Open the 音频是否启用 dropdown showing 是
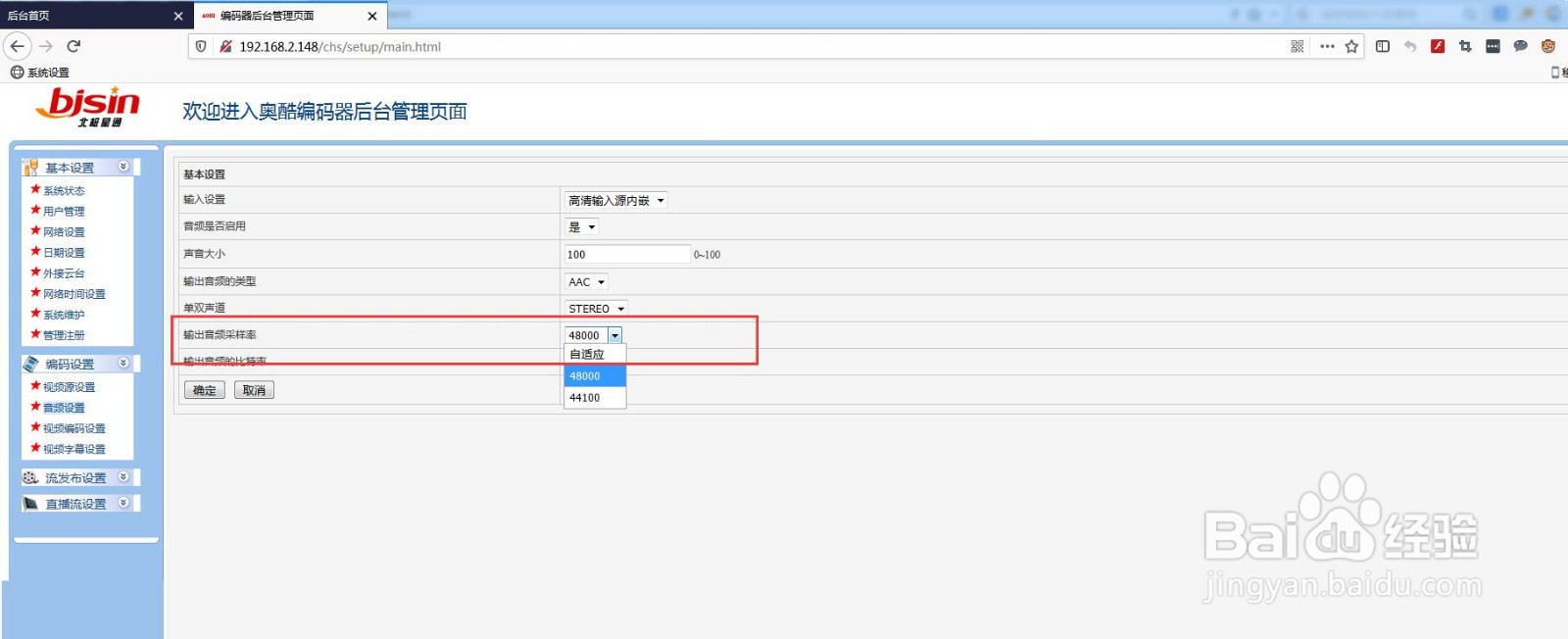This screenshot has width=1568, height=639. click(x=582, y=226)
